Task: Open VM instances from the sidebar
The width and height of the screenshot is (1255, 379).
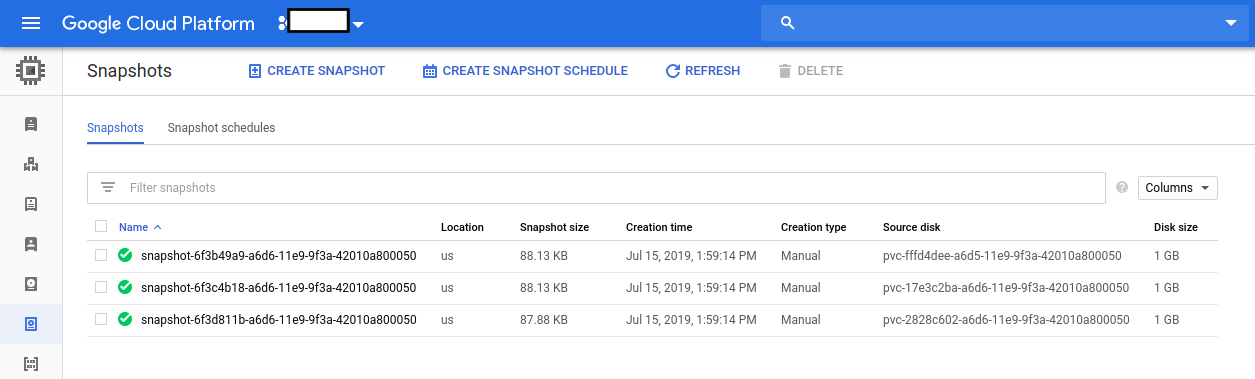Action: pyautogui.click(x=31, y=124)
